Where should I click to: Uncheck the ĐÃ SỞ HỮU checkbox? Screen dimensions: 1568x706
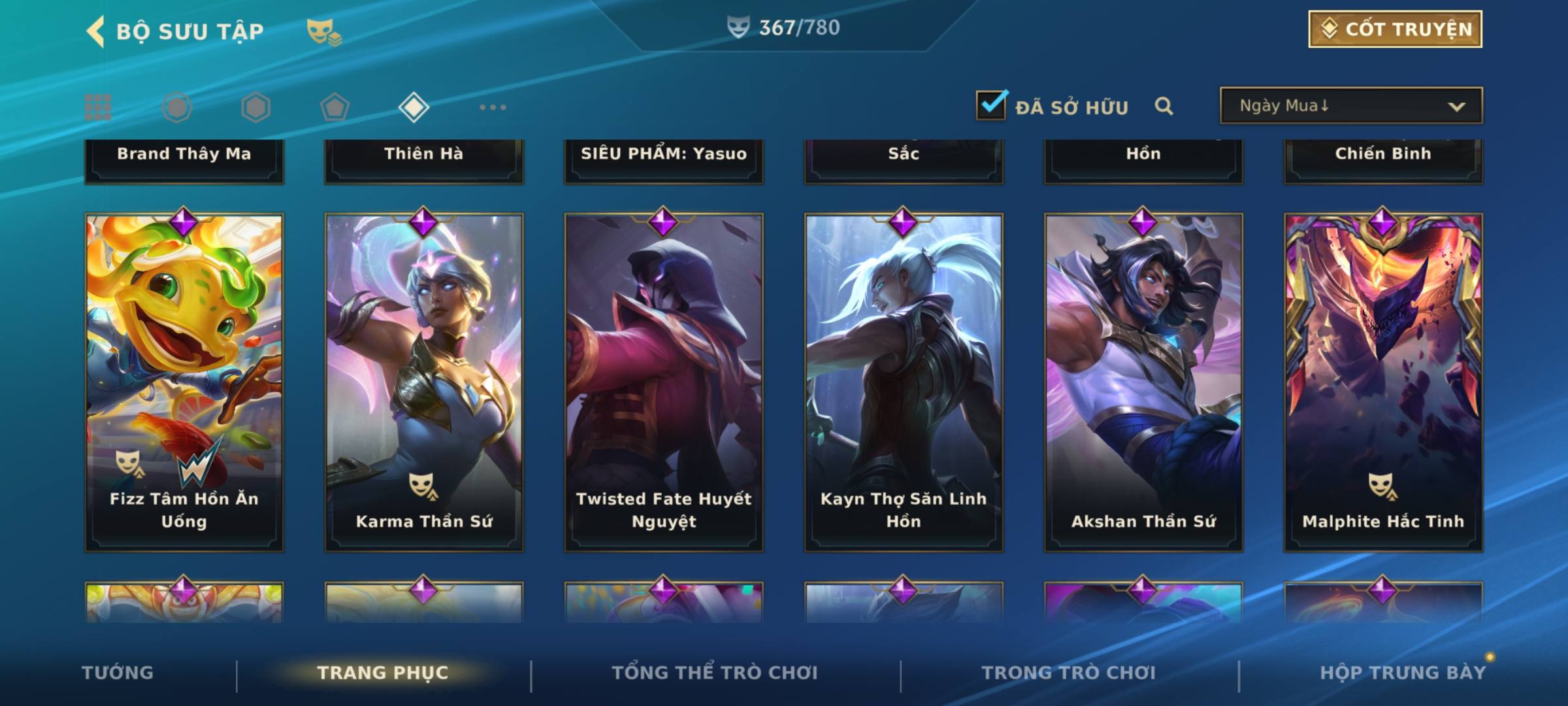point(991,105)
